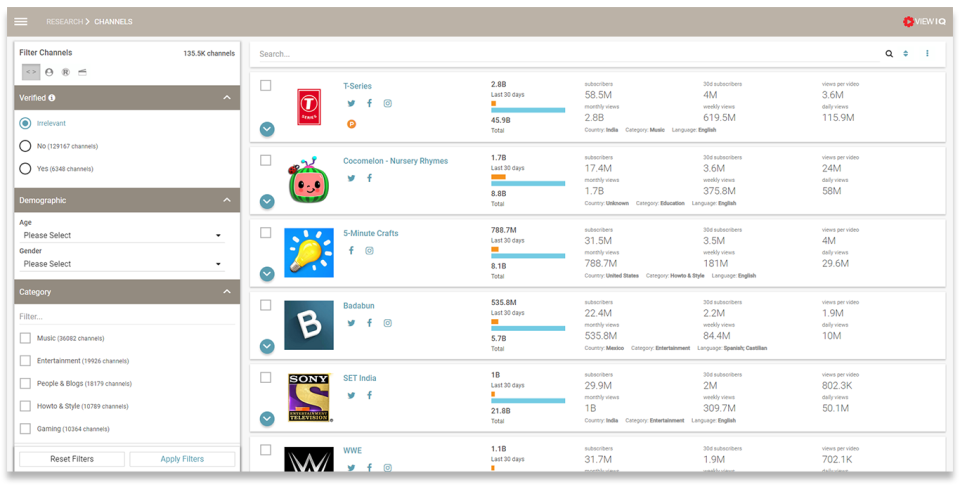Viewport: 960px width, 487px height.
Task: Click the Channels breadcrumb
Action: click(x=113, y=21)
